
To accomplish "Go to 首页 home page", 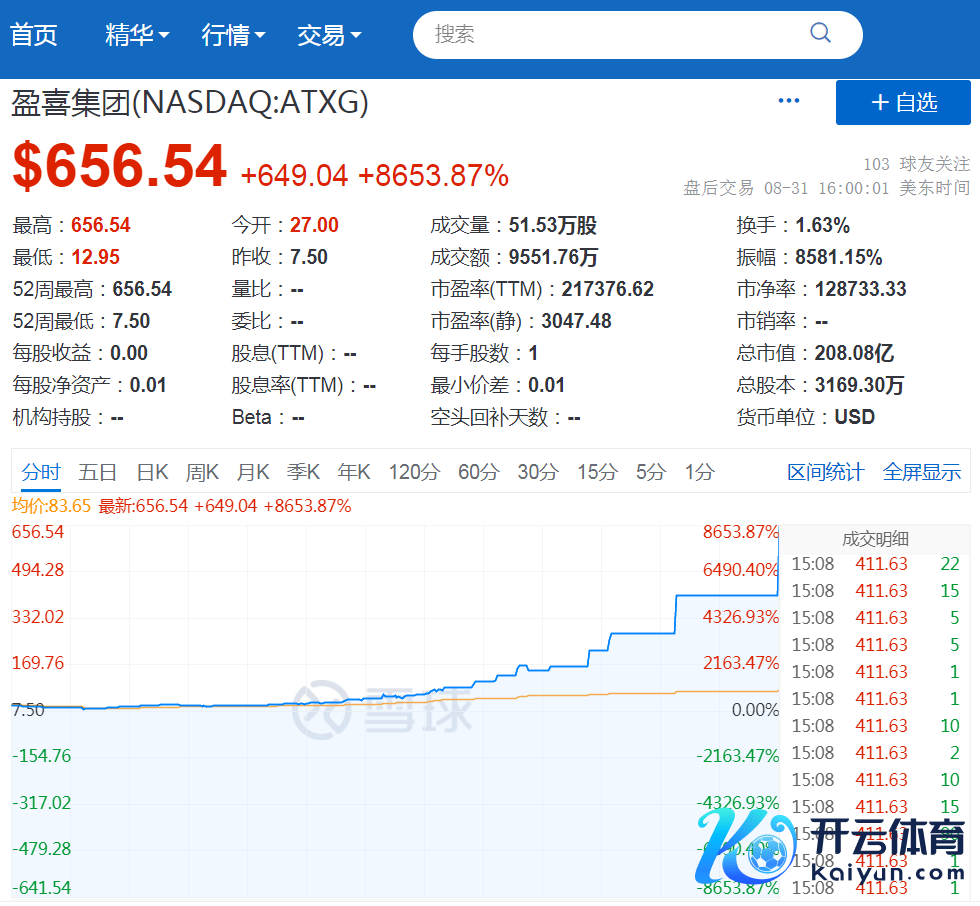I will coord(34,35).
